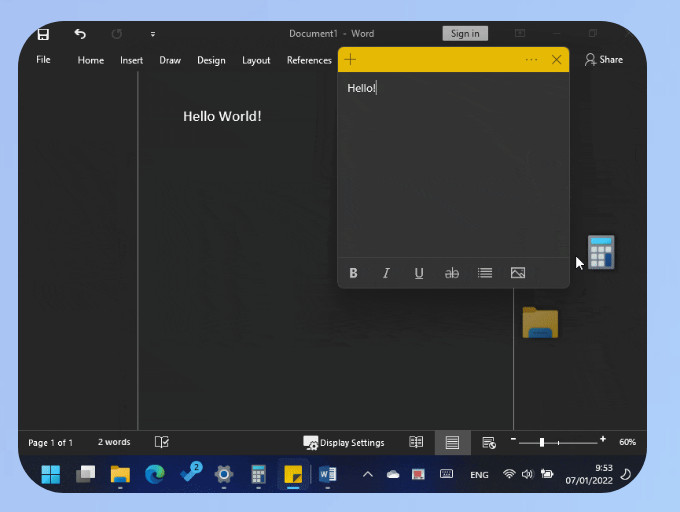The image size is (680, 512).
Task: Click the zoom out minus button
Action: click(513, 439)
